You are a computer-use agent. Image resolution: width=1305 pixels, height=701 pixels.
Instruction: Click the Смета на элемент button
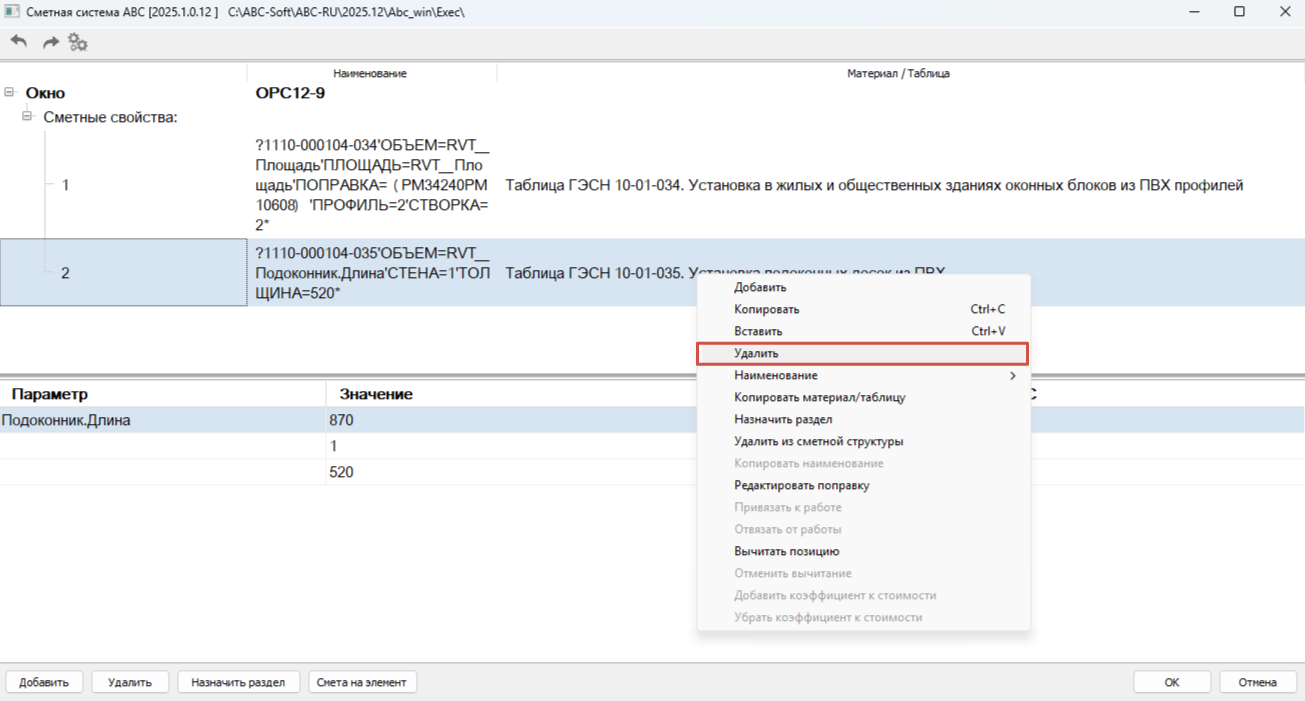tap(362, 682)
